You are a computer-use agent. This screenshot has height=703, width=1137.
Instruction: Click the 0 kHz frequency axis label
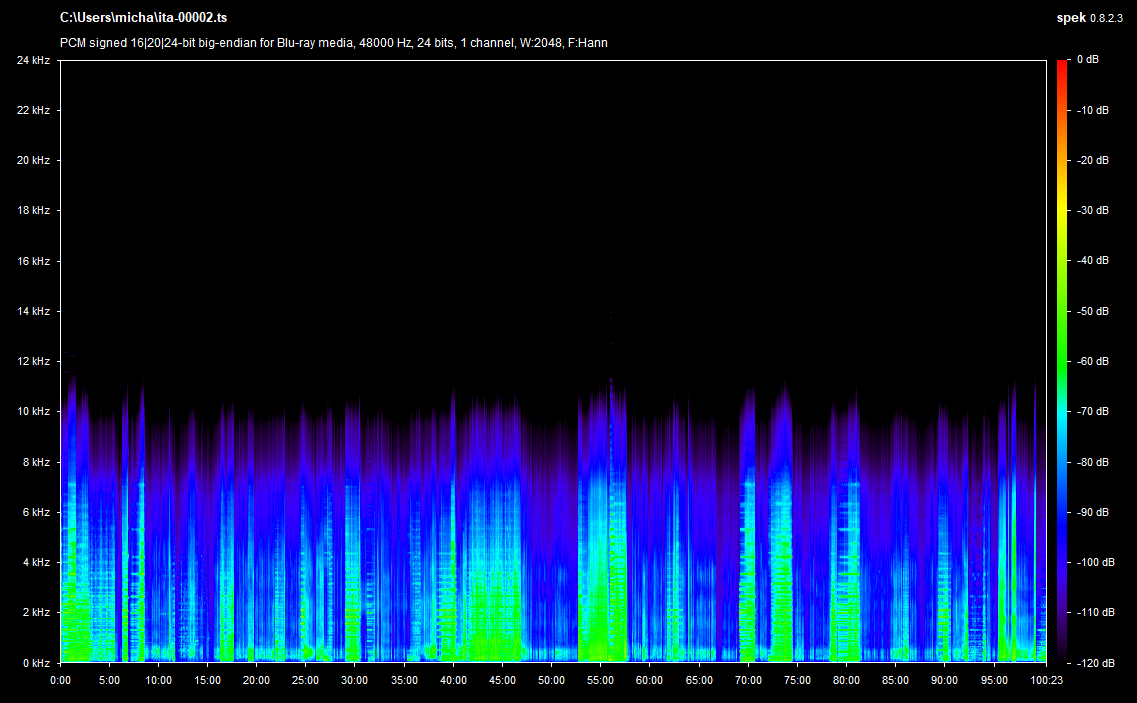(35, 662)
